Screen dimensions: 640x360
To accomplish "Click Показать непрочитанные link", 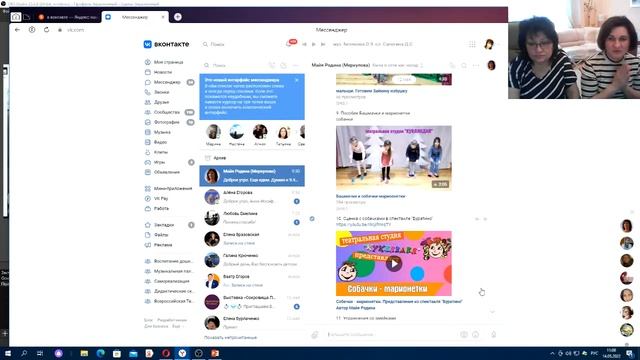I will [x=230, y=338].
